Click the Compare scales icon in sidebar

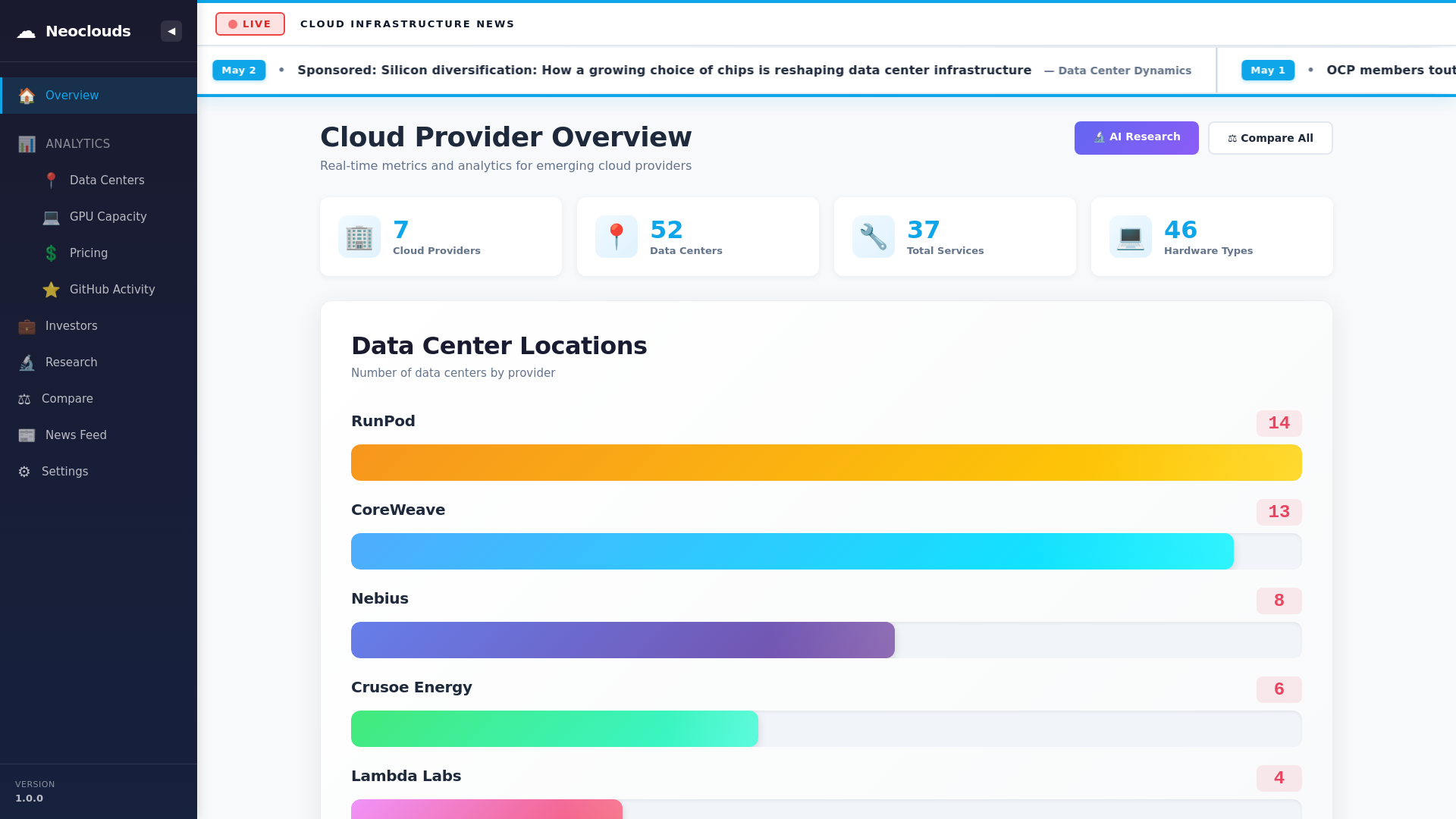click(x=24, y=399)
